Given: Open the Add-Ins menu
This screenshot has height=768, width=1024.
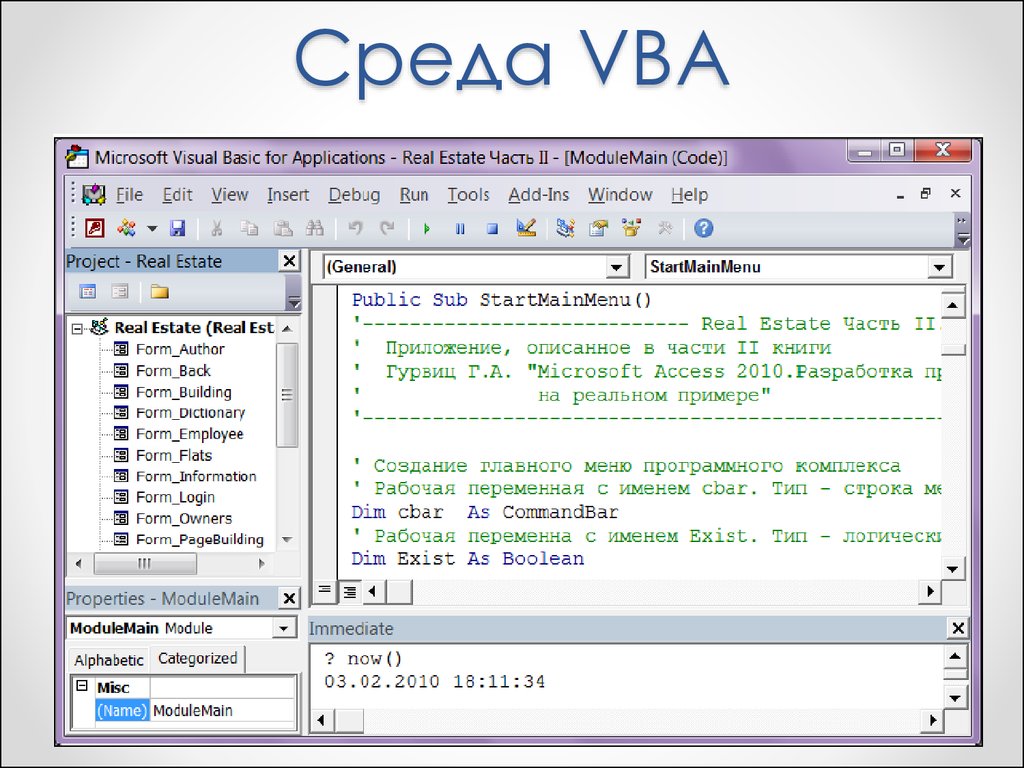Looking at the screenshot, I should (539, 195).
